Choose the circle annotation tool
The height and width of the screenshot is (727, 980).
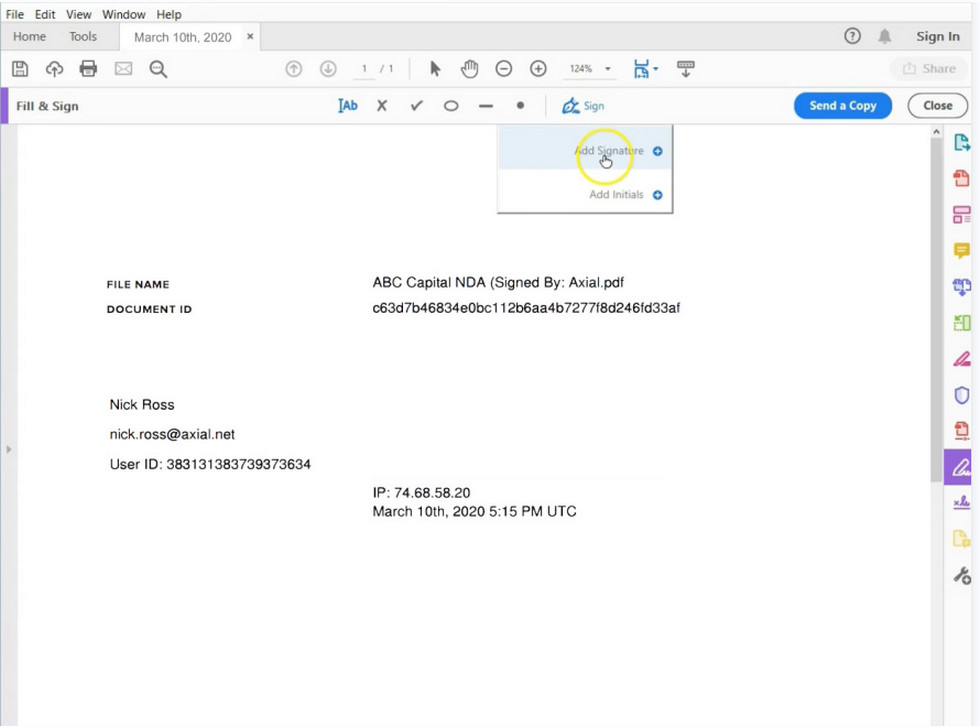tap(451, 105)
